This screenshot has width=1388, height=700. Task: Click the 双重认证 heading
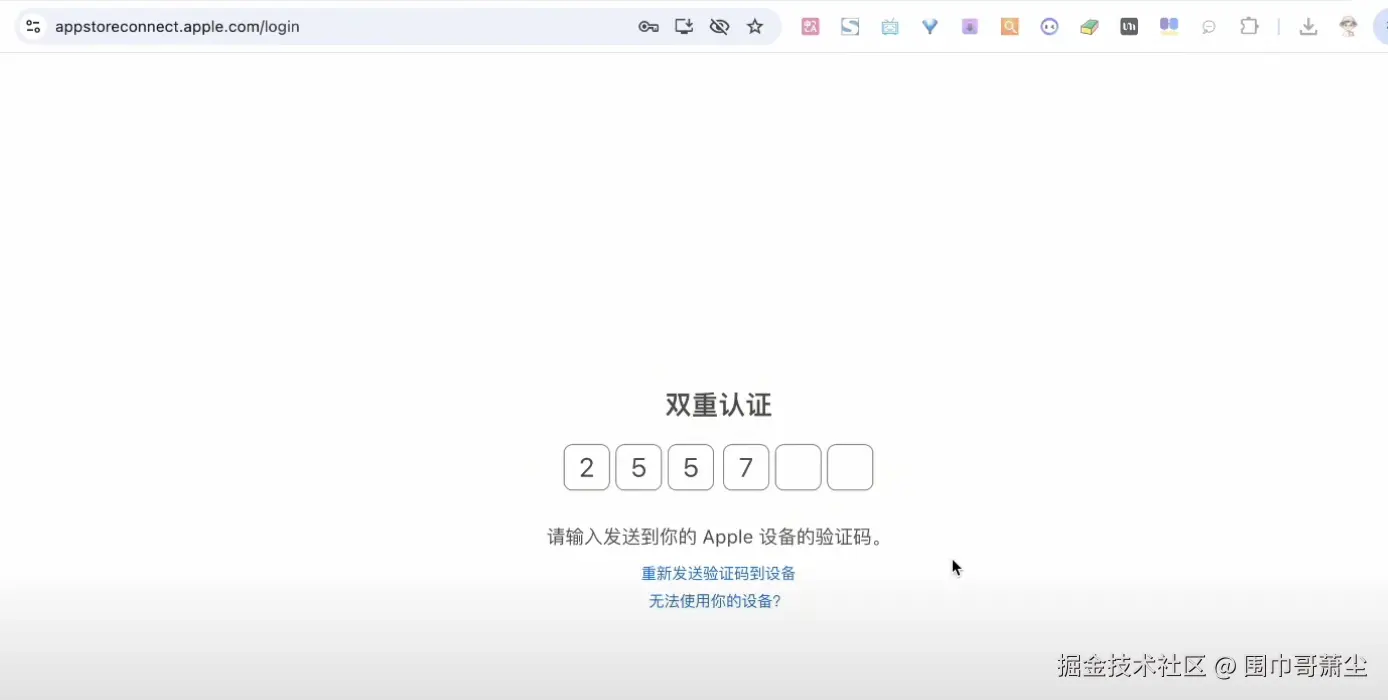point(719,405)
